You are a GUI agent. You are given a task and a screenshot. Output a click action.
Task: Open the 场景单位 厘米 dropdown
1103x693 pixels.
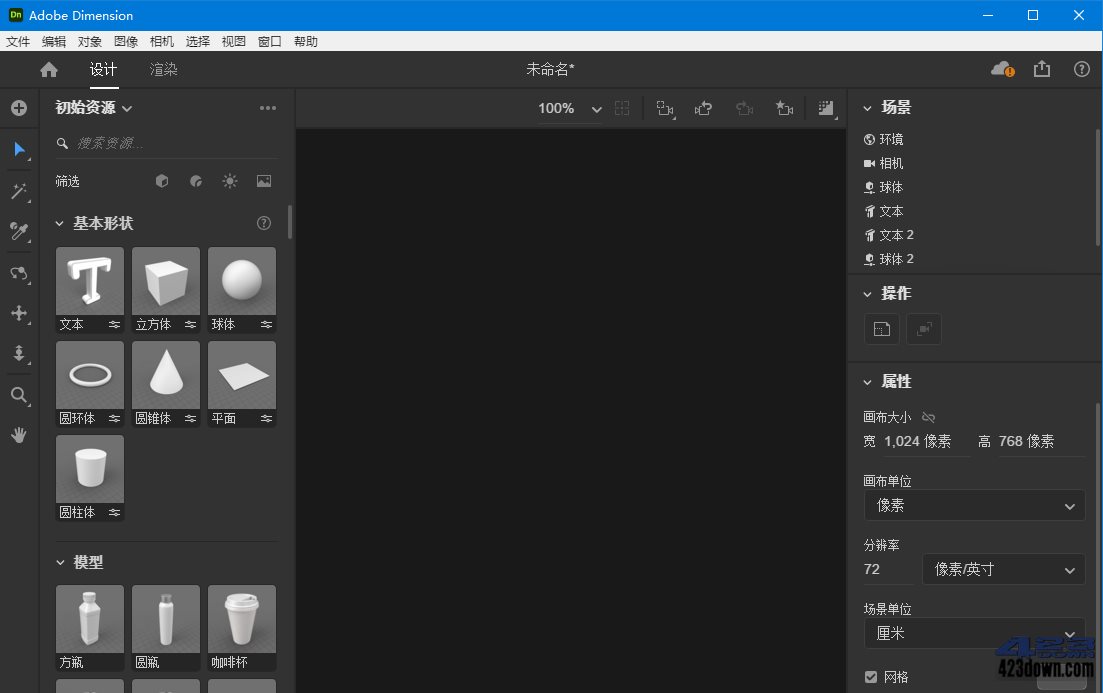(x=973, y=633)
